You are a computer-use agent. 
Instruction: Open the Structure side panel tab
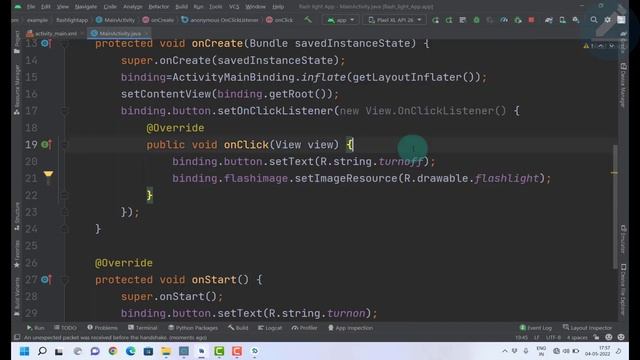(17, 216)
